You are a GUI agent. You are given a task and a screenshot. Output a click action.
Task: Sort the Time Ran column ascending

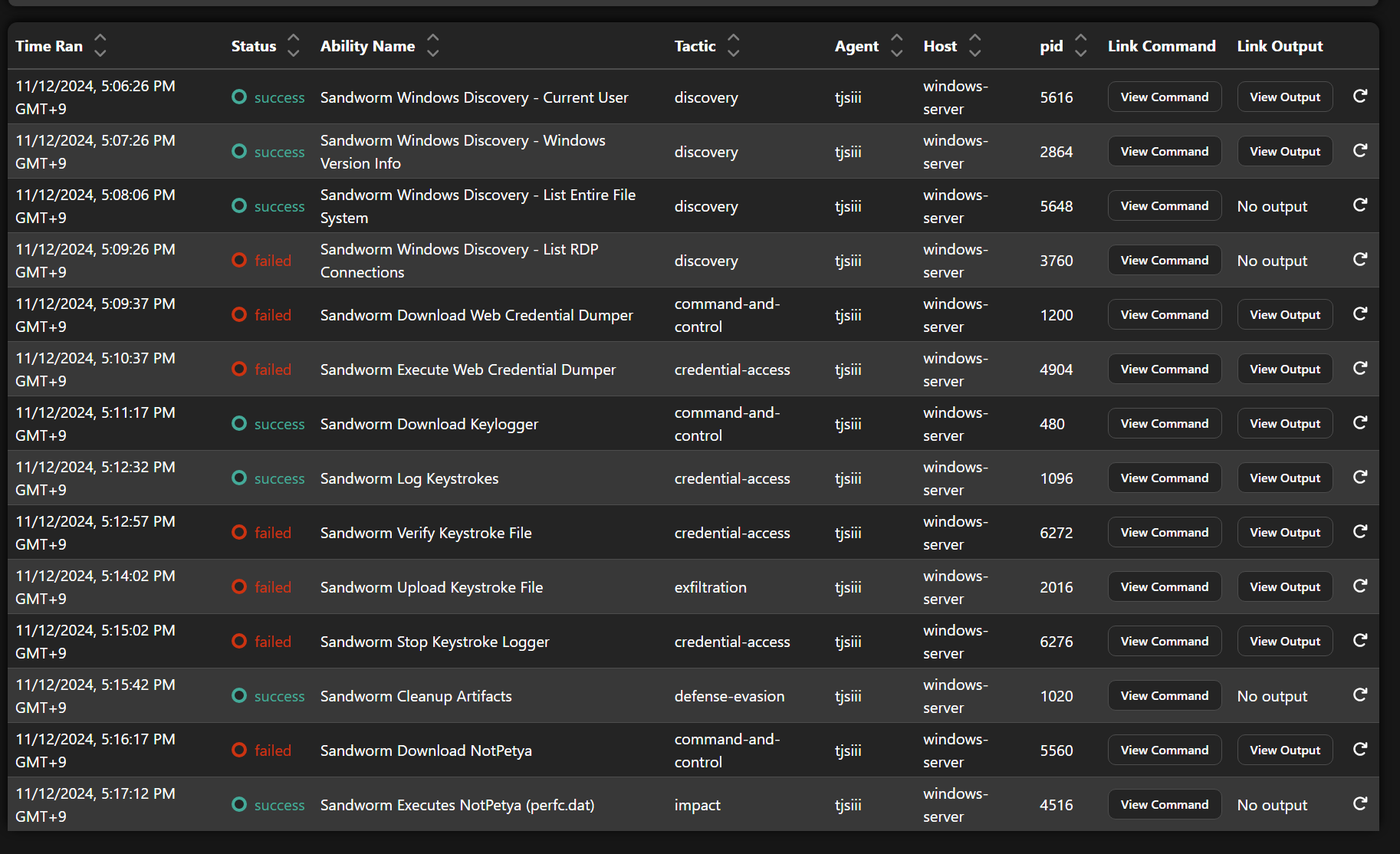coord(100,38)
